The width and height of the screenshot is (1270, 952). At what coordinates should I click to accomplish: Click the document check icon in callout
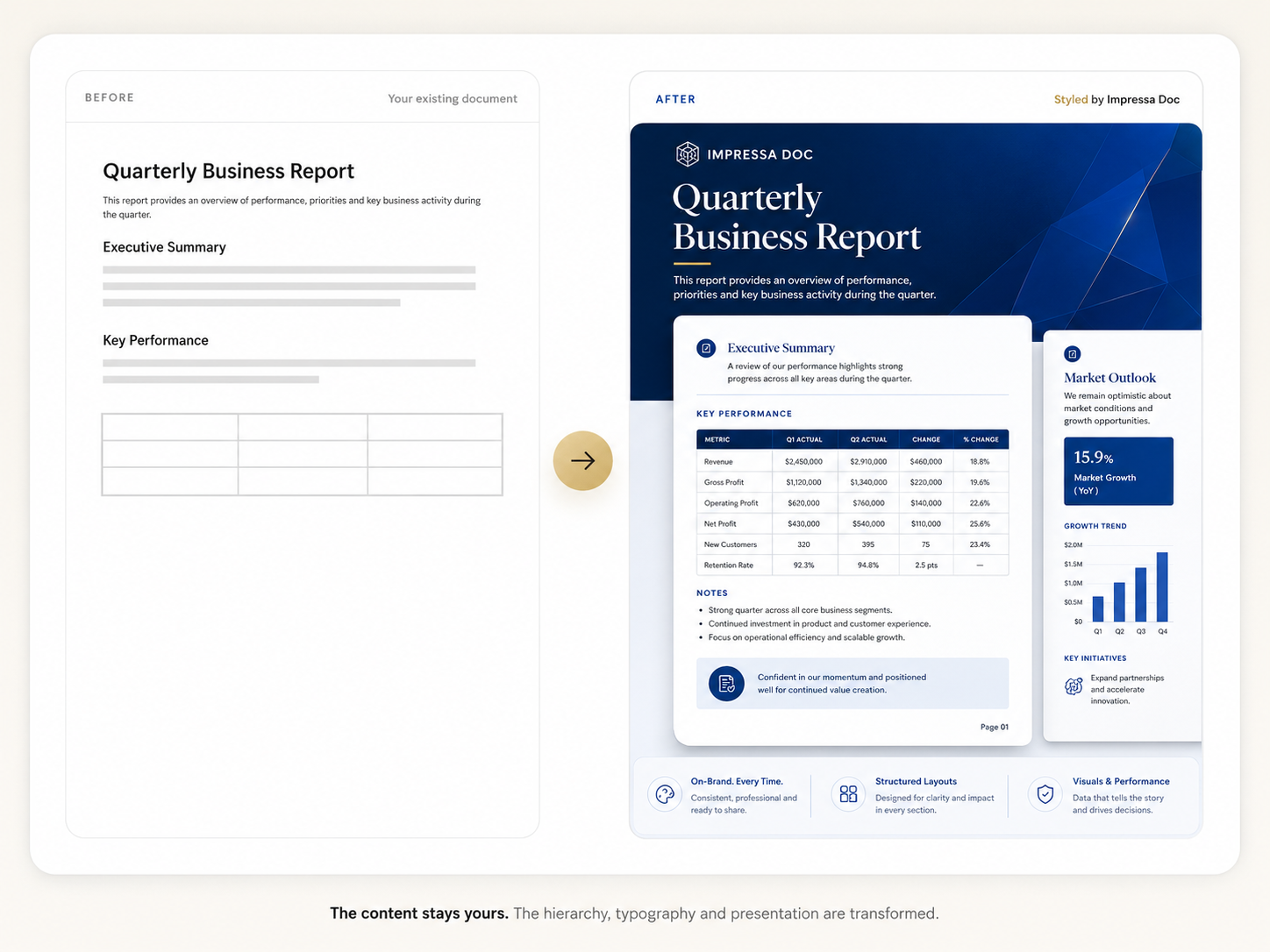pos(726,684)
